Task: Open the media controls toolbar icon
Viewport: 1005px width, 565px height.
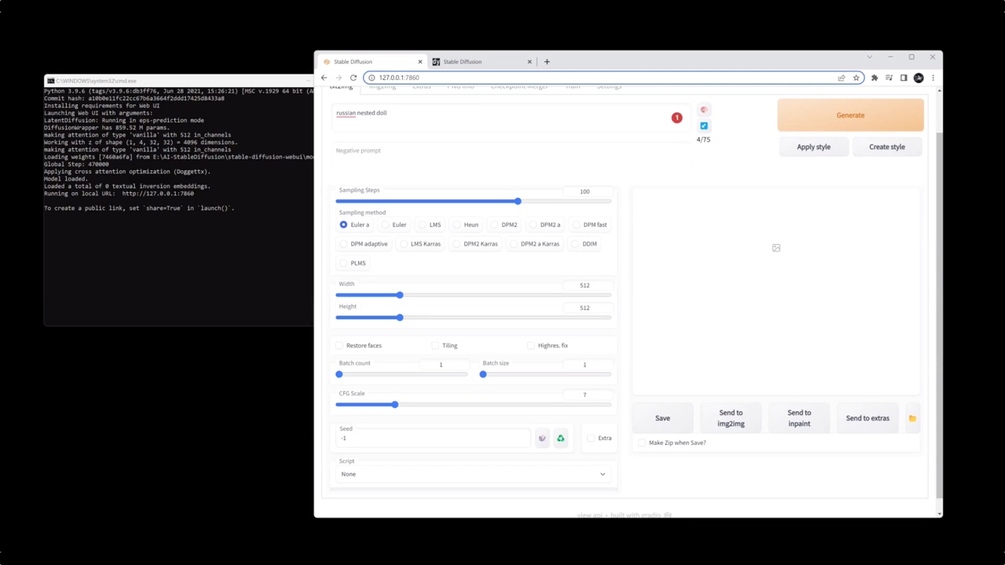Action: (x=889, y=78)
